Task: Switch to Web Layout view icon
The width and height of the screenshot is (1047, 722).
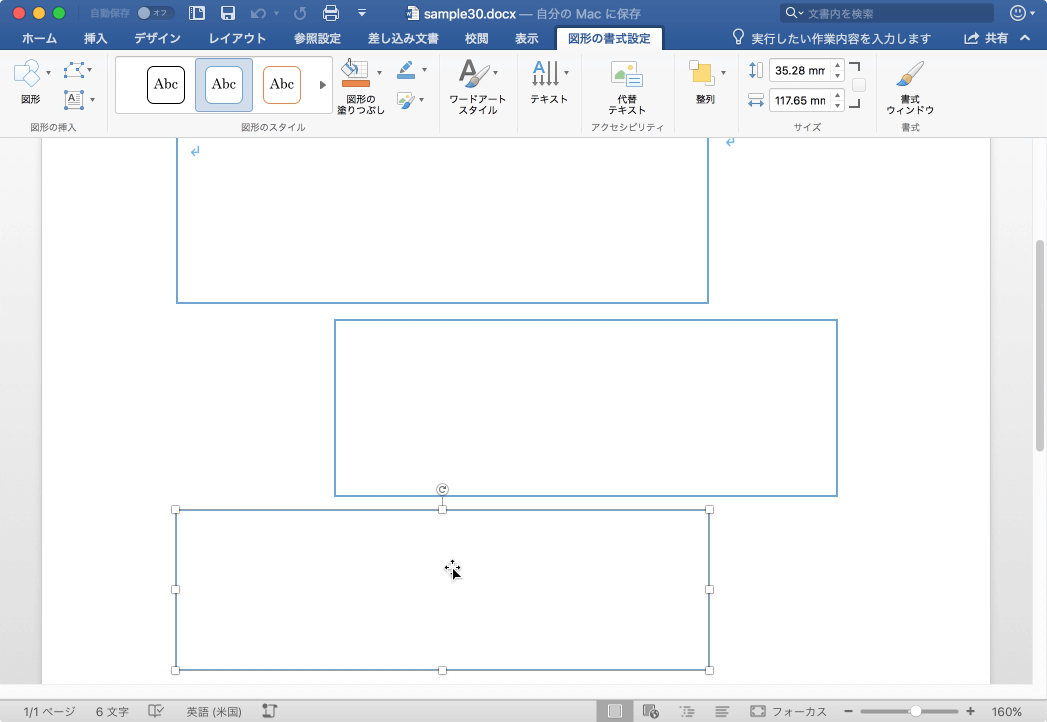Action: 650,711
